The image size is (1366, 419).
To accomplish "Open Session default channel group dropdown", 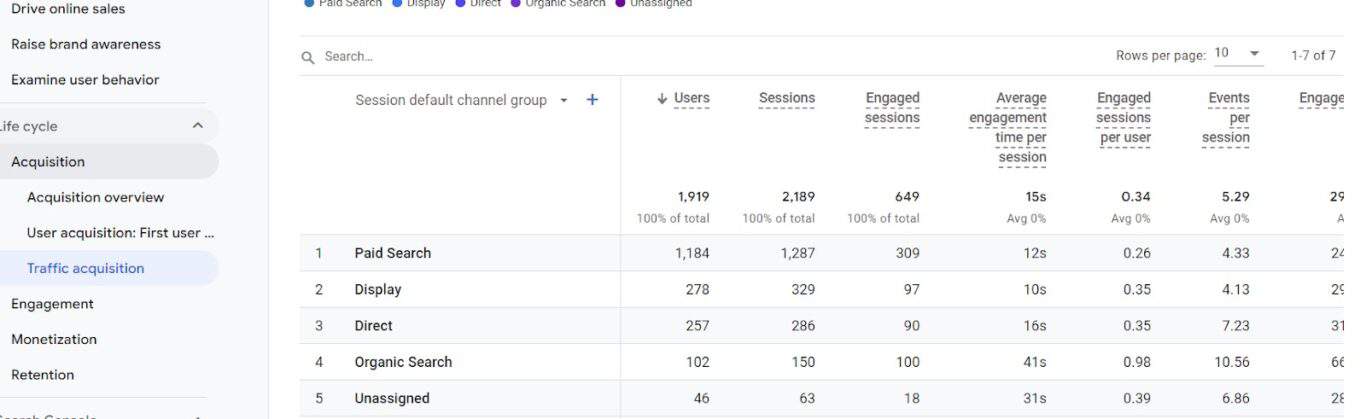I will (564, 101).
